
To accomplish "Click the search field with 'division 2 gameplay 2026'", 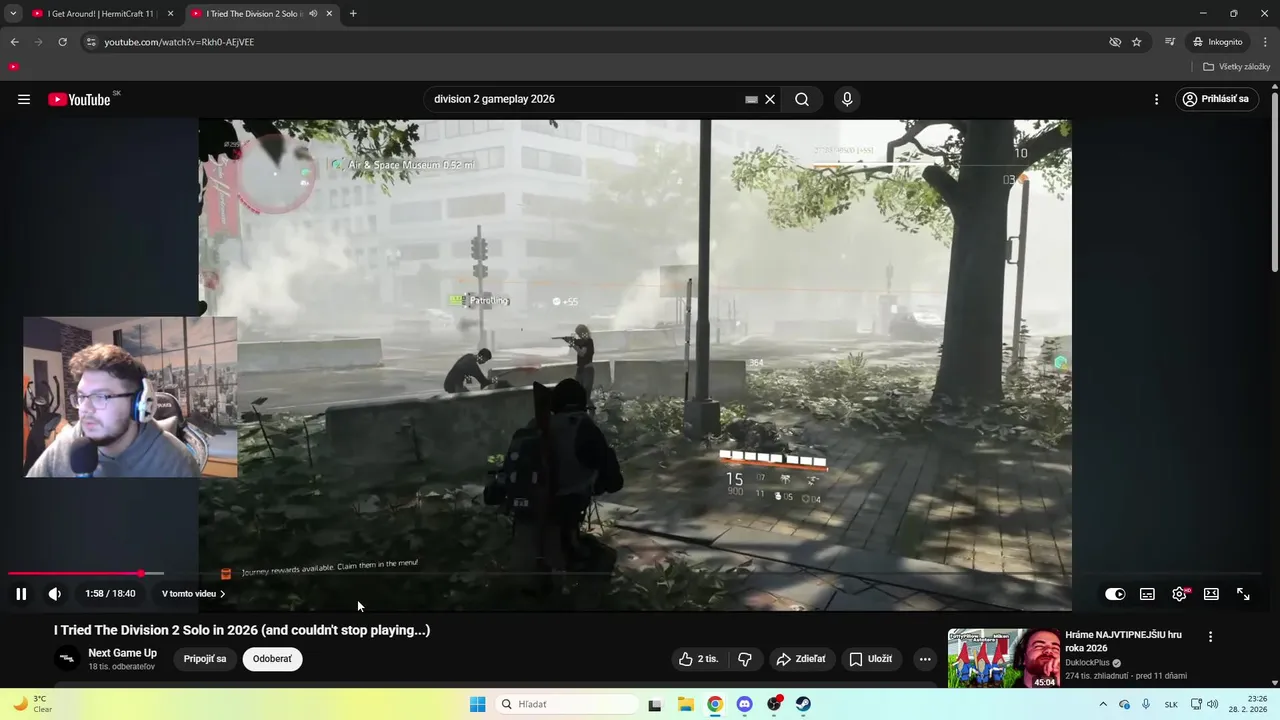I will [x=585, y=99].
